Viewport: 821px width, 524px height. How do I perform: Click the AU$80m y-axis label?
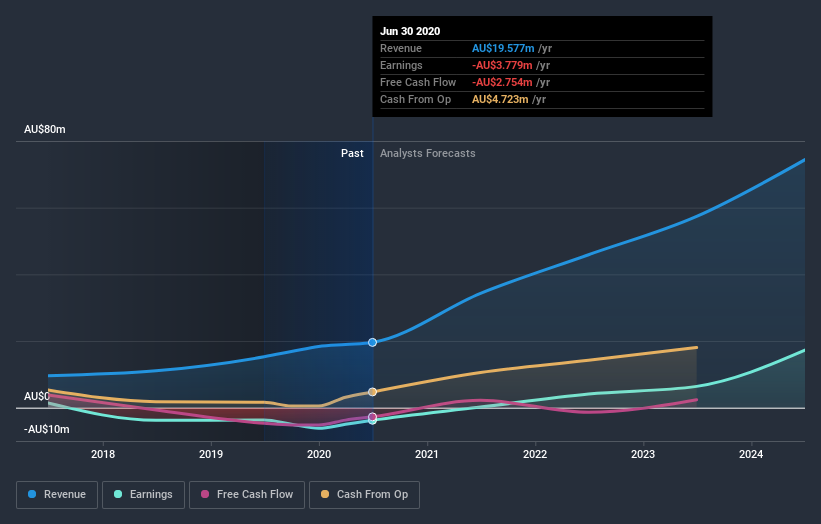click(x=45, y=129)
